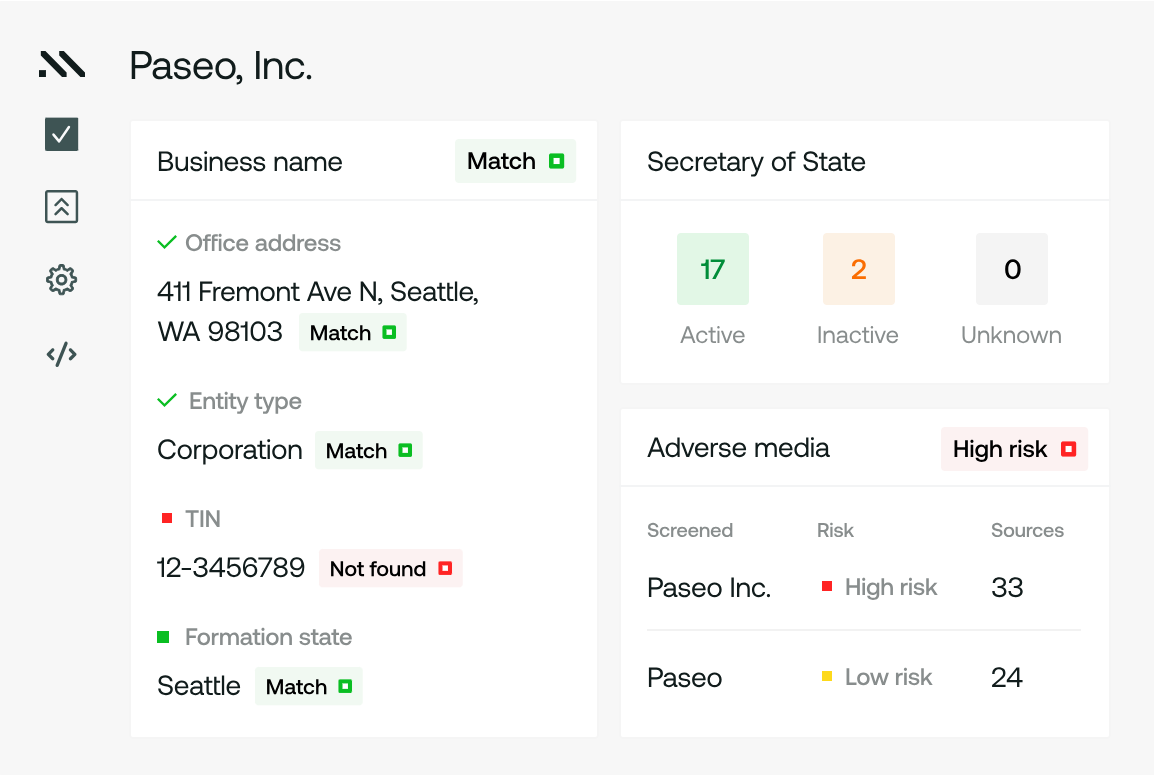The width and height of the screenshot is (1154, 775).
Task: Click the High risk badge in Adverse media
Action: (1013, 450)
